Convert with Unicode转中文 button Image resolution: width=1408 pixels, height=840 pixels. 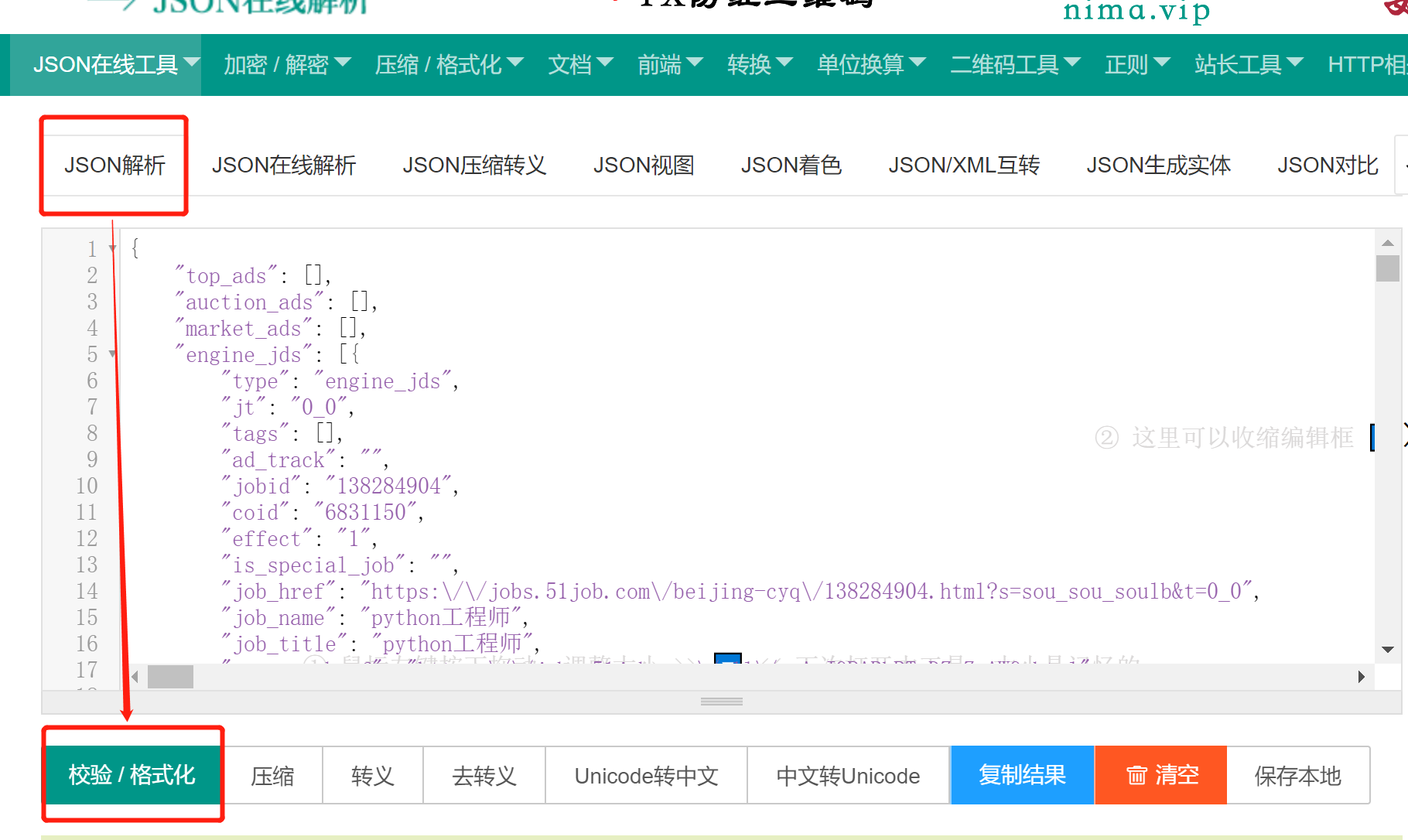point(647,776)
